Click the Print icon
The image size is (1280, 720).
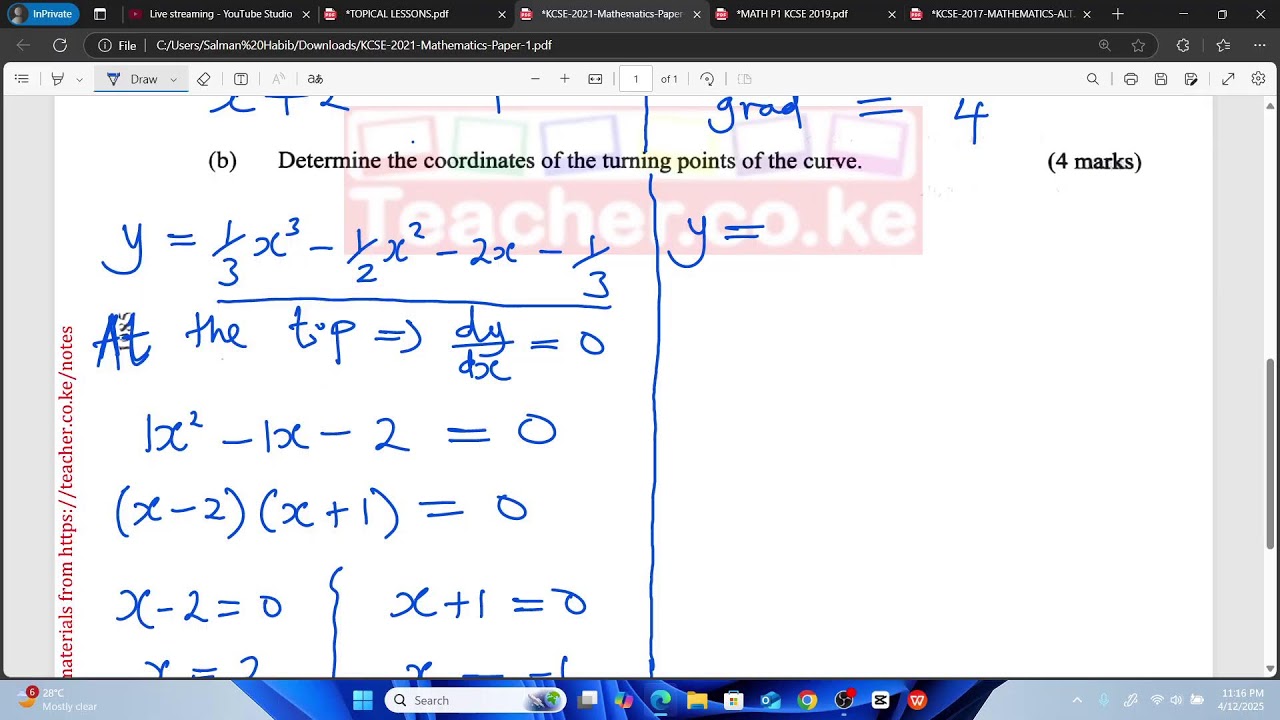pos(1130,79)
